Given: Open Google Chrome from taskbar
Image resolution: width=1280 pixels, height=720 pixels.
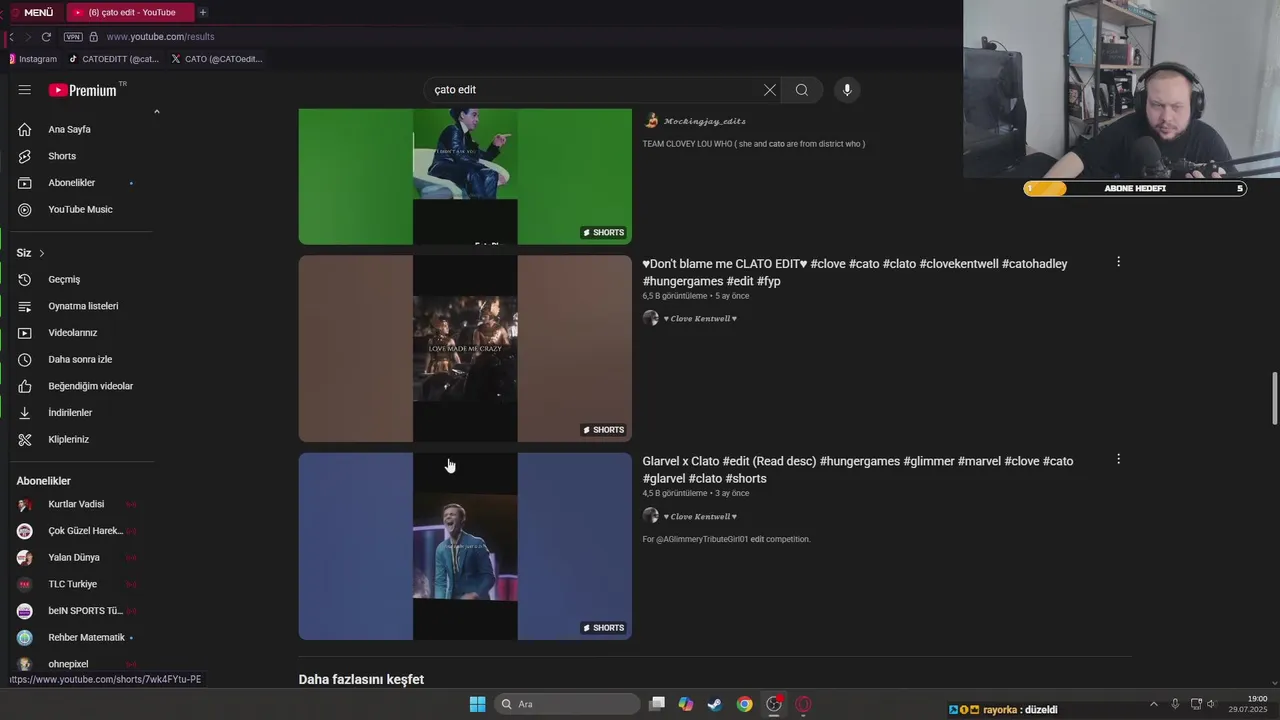Looking at the screenshot, I should pos(745,704).
